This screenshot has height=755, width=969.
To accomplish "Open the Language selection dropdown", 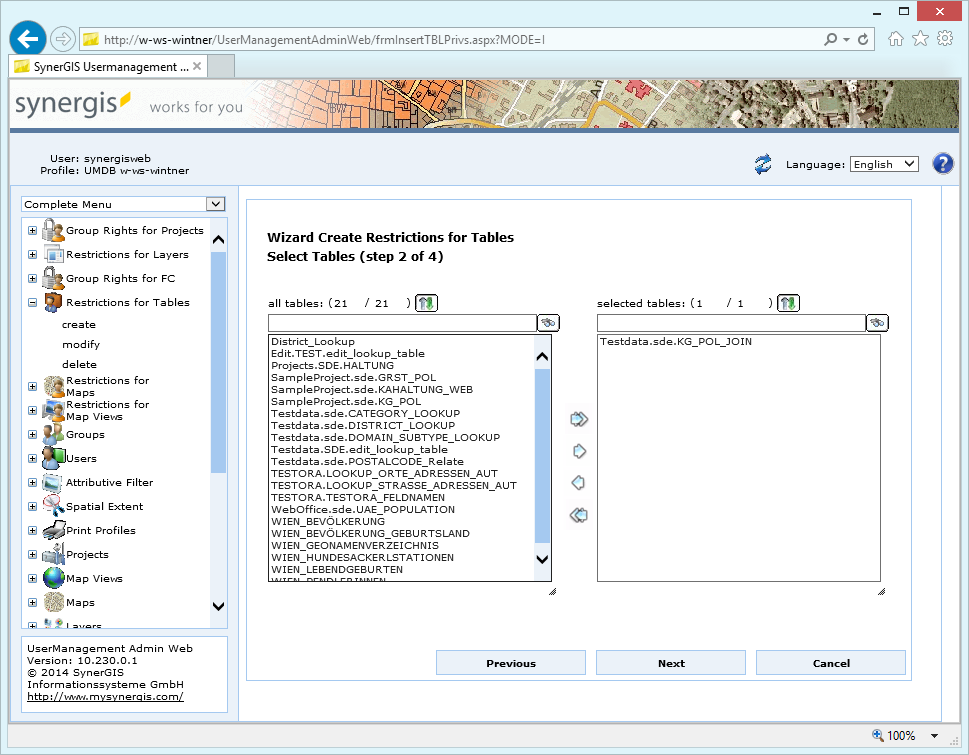I will click(883, 163).
